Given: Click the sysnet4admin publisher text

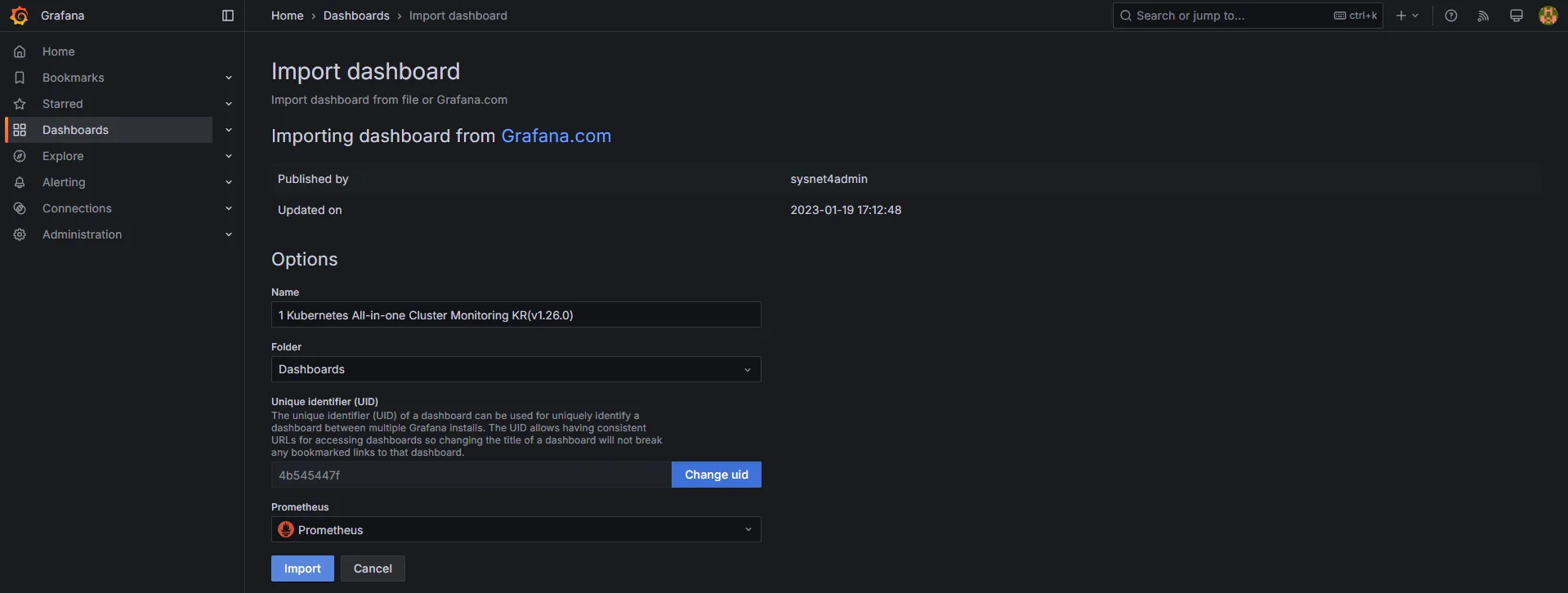Looking at the screenshot, I should click(x=829, y=179).
